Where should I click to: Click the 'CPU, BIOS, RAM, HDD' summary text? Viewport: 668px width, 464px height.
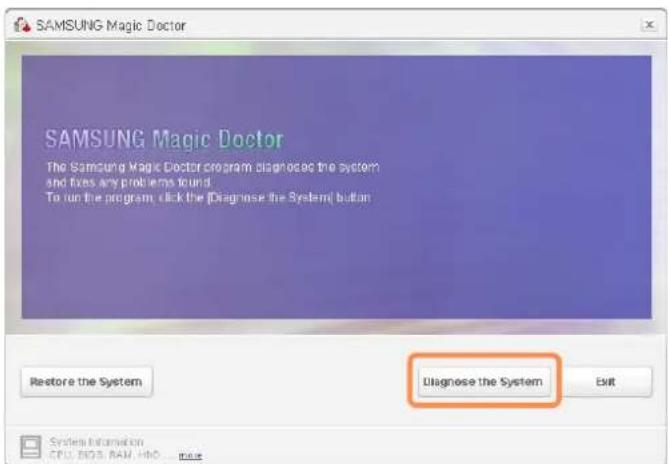[104, 455]
